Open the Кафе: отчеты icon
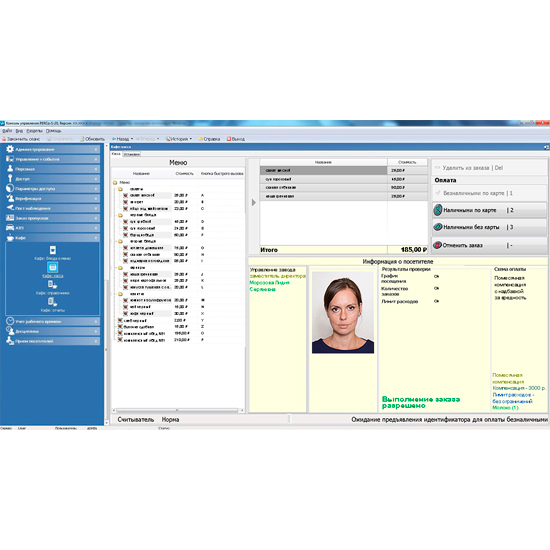Viewport: 550px width, 550px height. tap(52, 302)
